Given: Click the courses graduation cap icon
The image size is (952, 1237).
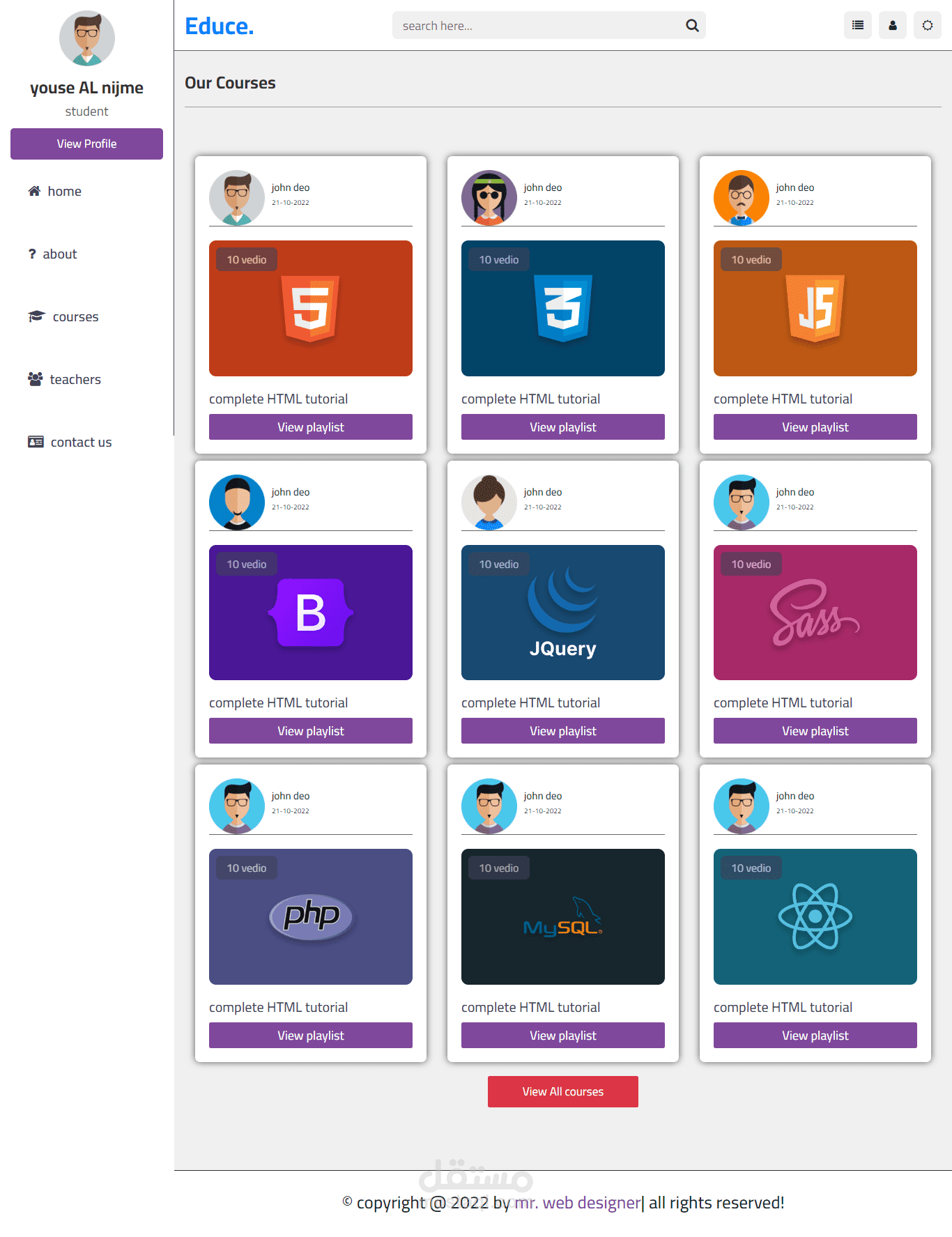Looking at the screenshot, I should point(36,316).
